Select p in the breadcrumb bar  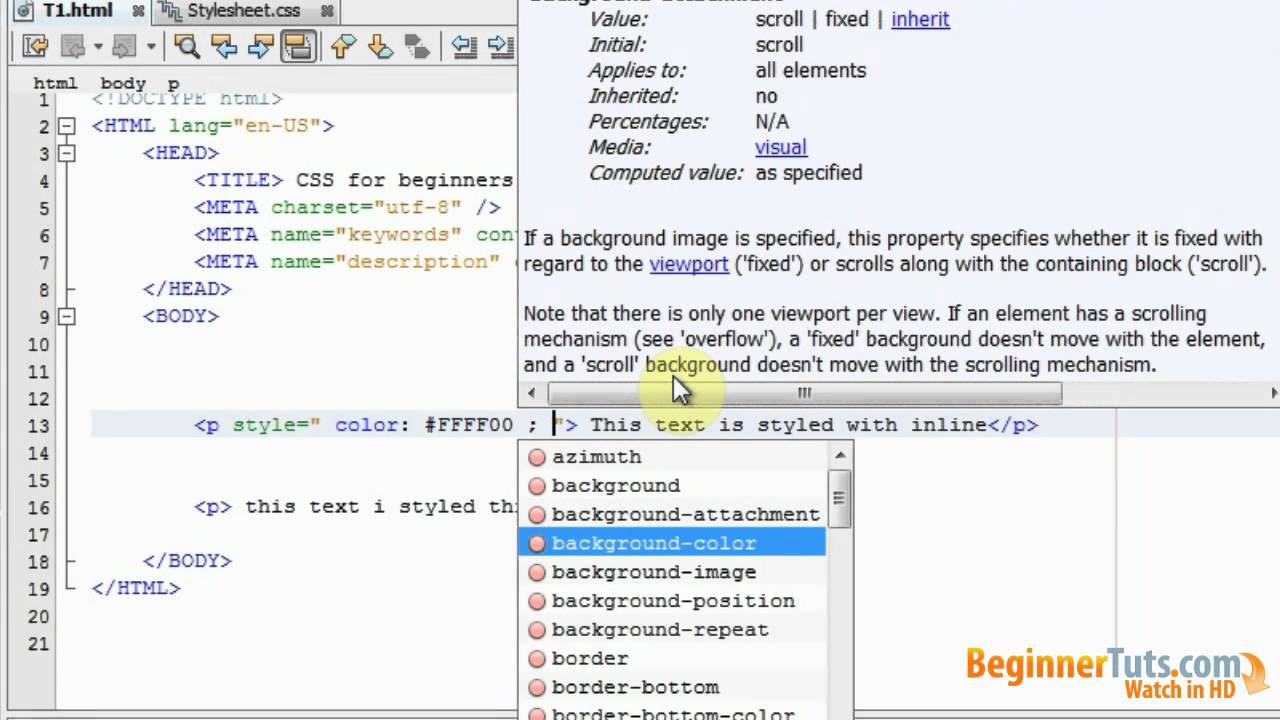(174, 83)
